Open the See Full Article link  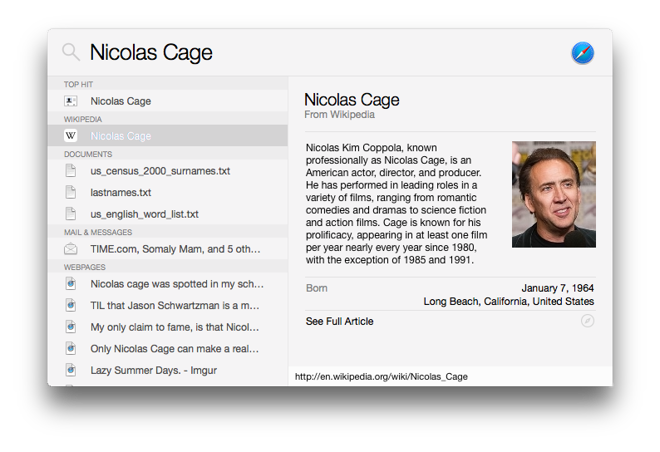pyautogui.click(x=340, y=321)
